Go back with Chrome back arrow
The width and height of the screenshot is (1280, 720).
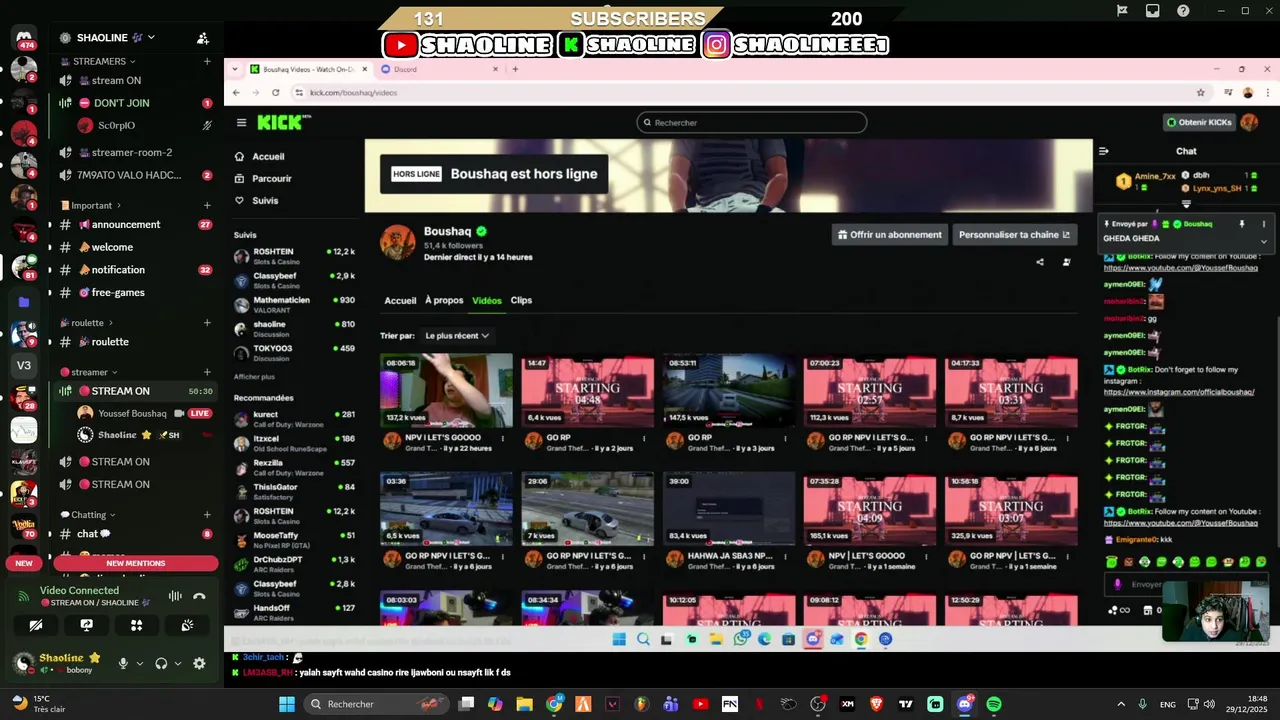(x=236, y=92)
